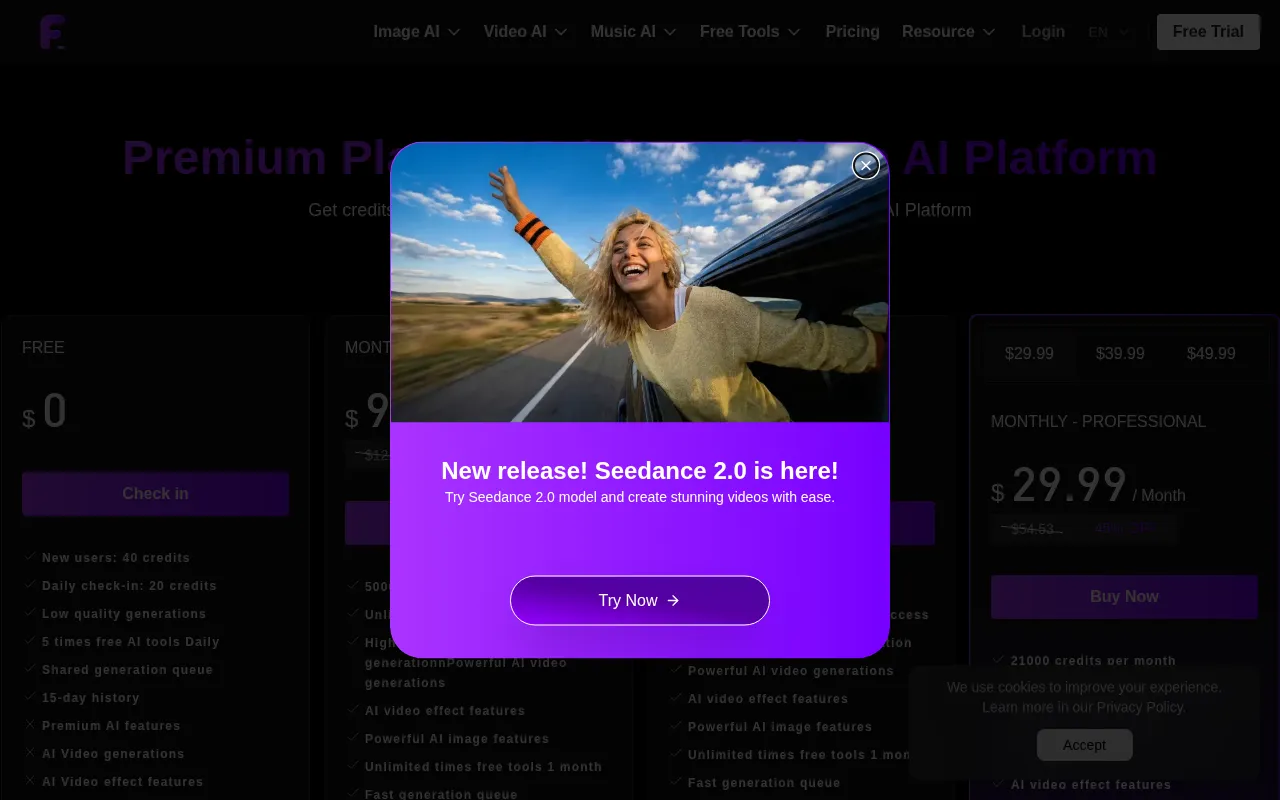1280x800 pixels.
Task: Expand the Free Tools menu
Action: [751, 32]
